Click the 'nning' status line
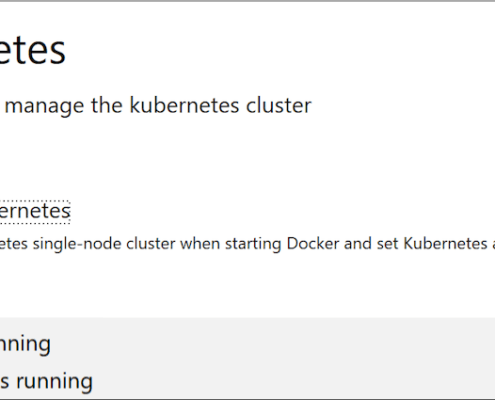The width and height of the screenshot is (495, 400). (x=25, y=345)
